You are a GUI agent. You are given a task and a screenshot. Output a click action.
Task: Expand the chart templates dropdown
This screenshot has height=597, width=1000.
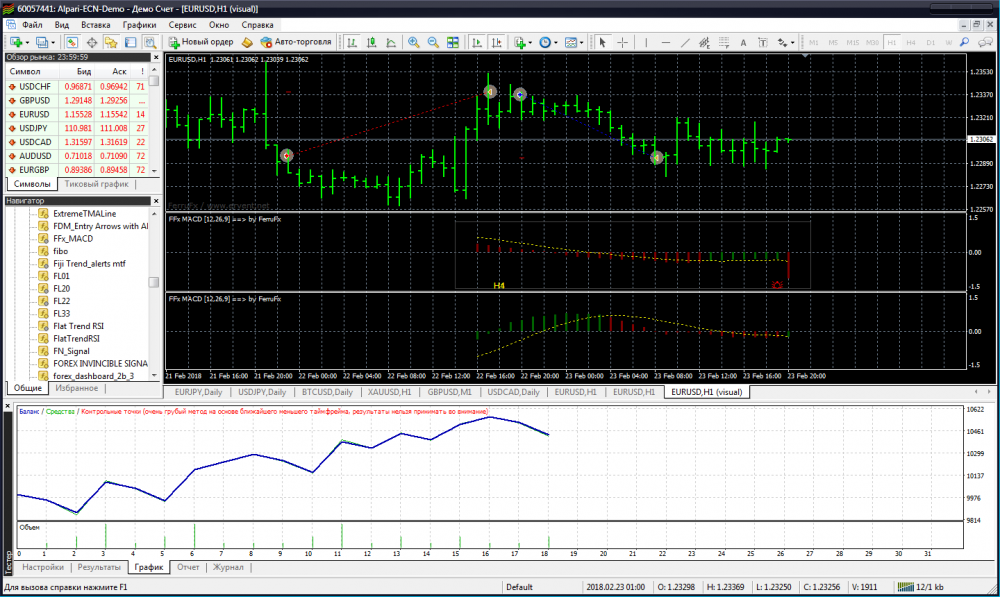(581, 42)
